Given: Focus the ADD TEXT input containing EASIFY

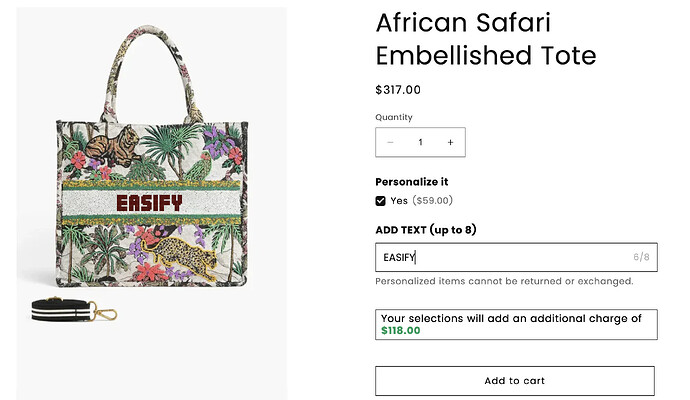Looking at the screenshot, I should tap(500, 257).
